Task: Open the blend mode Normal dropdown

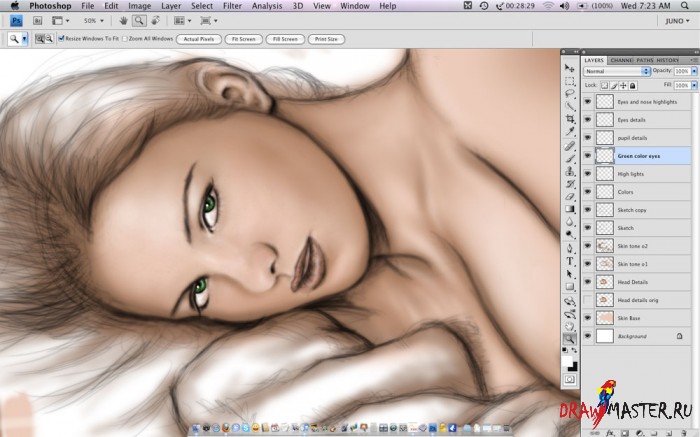Action: tap(617, 71)
